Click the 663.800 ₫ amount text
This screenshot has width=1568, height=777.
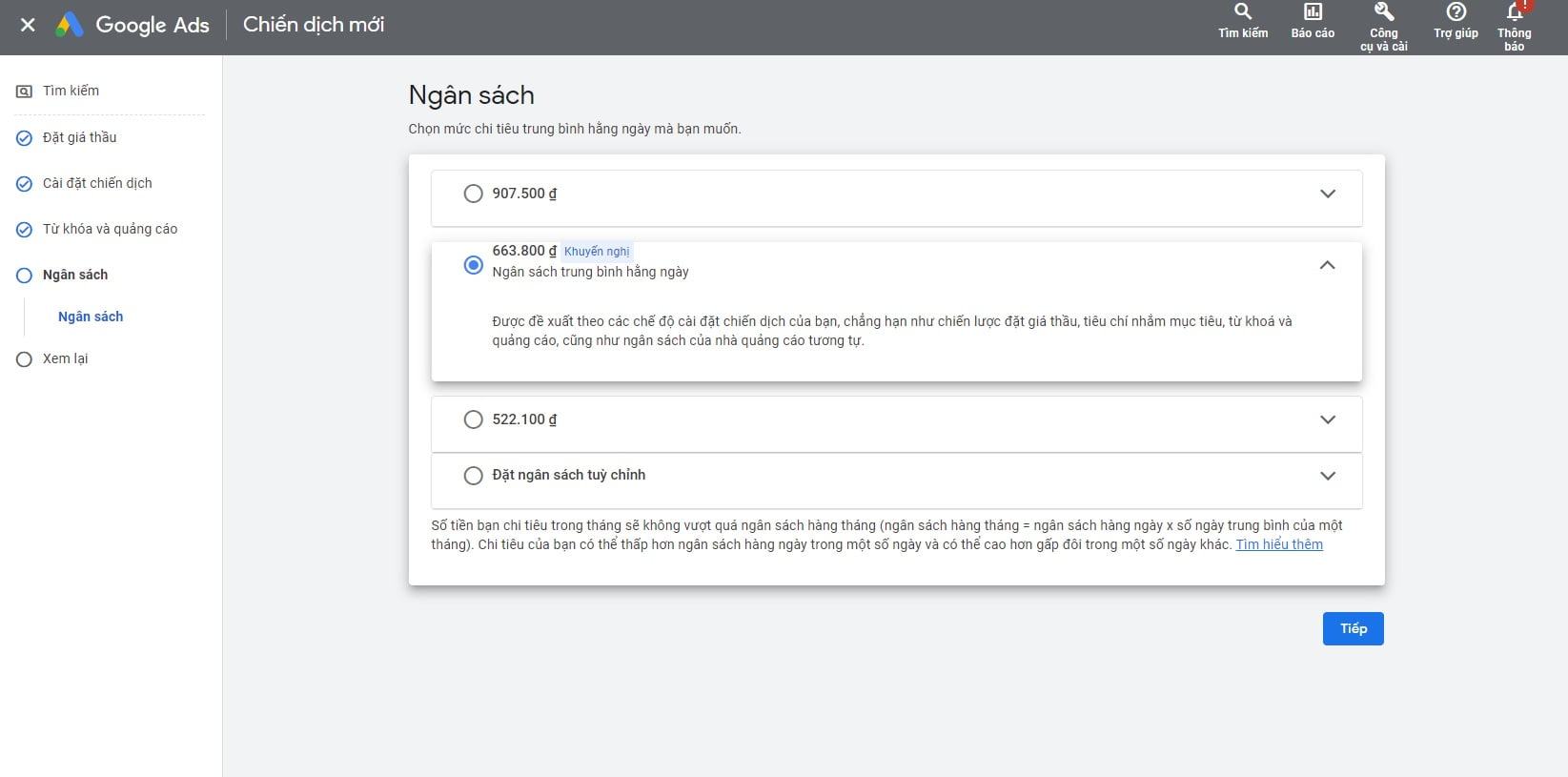(x=524, y=251)
